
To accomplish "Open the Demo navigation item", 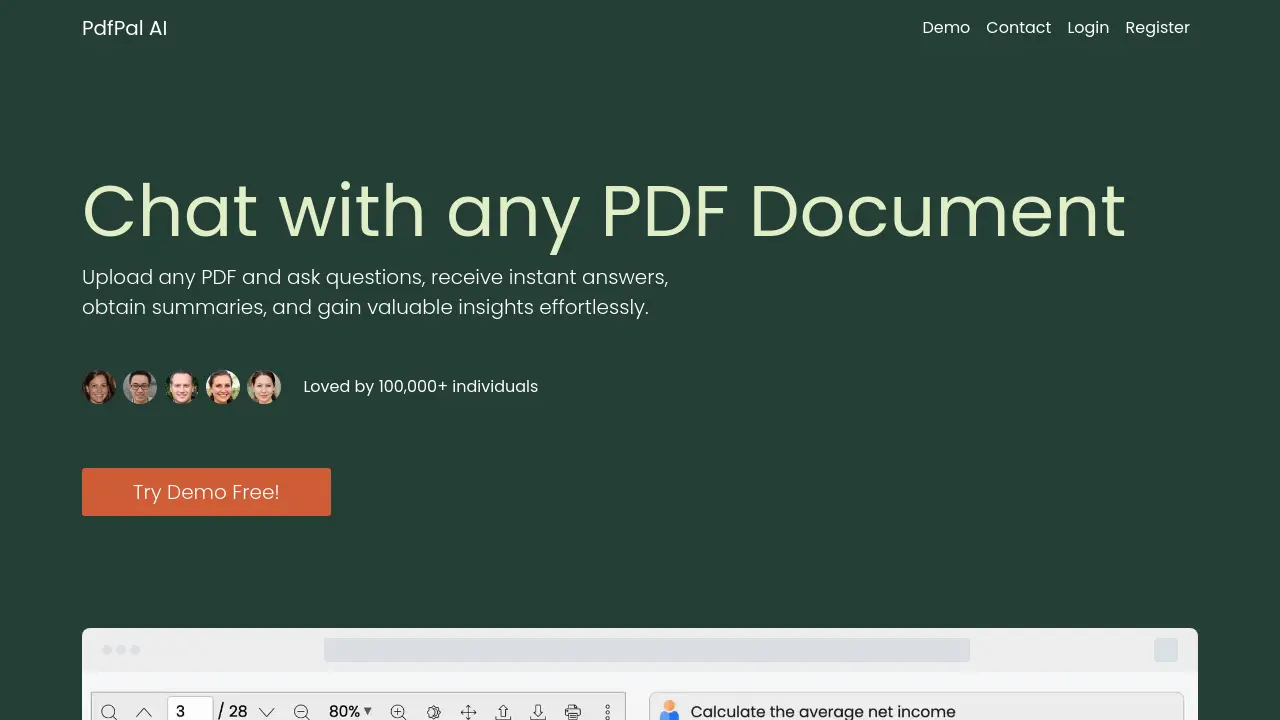I will [946, 28].
